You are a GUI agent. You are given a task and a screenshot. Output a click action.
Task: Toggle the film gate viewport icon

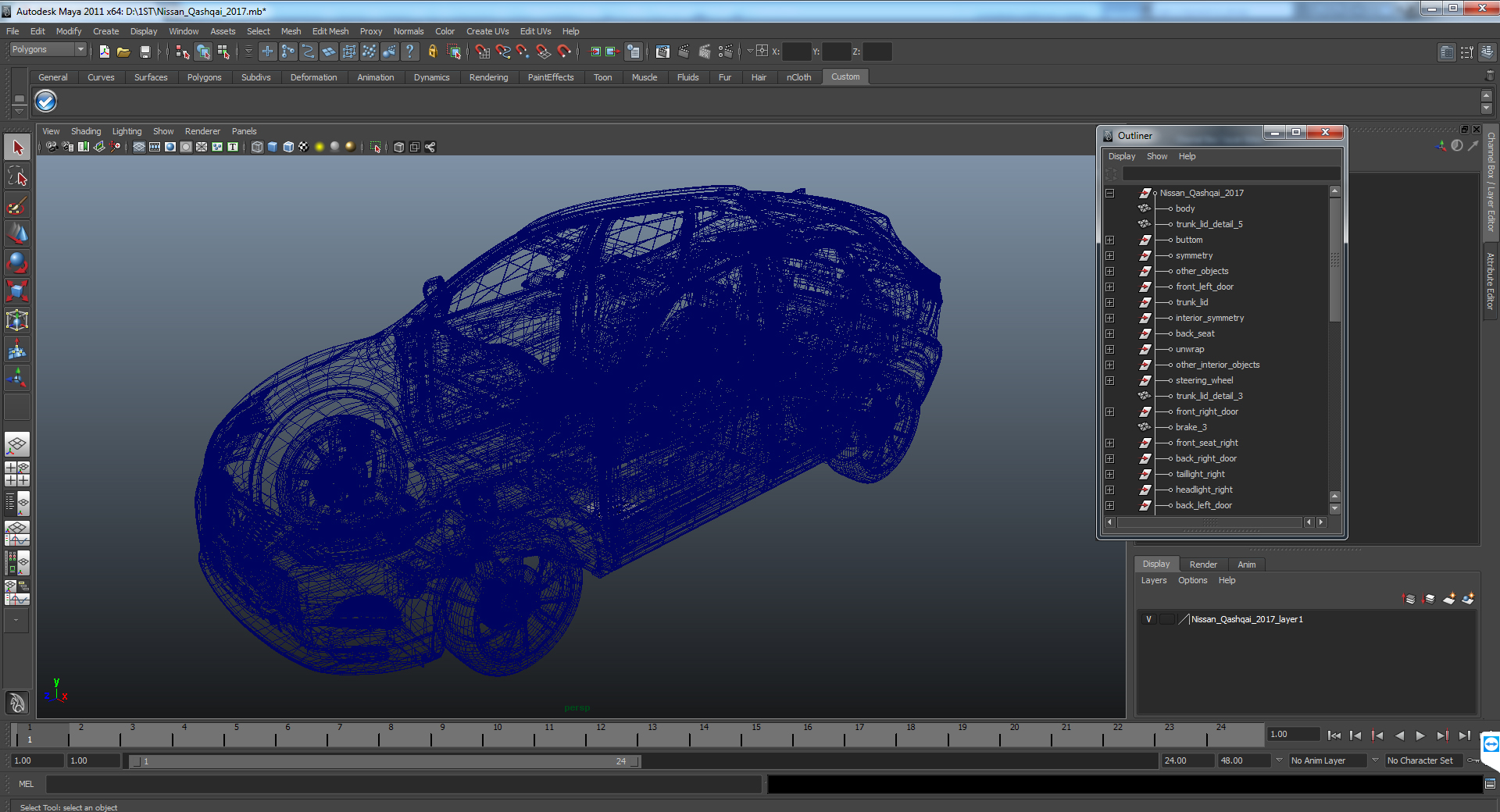(155, 147)
